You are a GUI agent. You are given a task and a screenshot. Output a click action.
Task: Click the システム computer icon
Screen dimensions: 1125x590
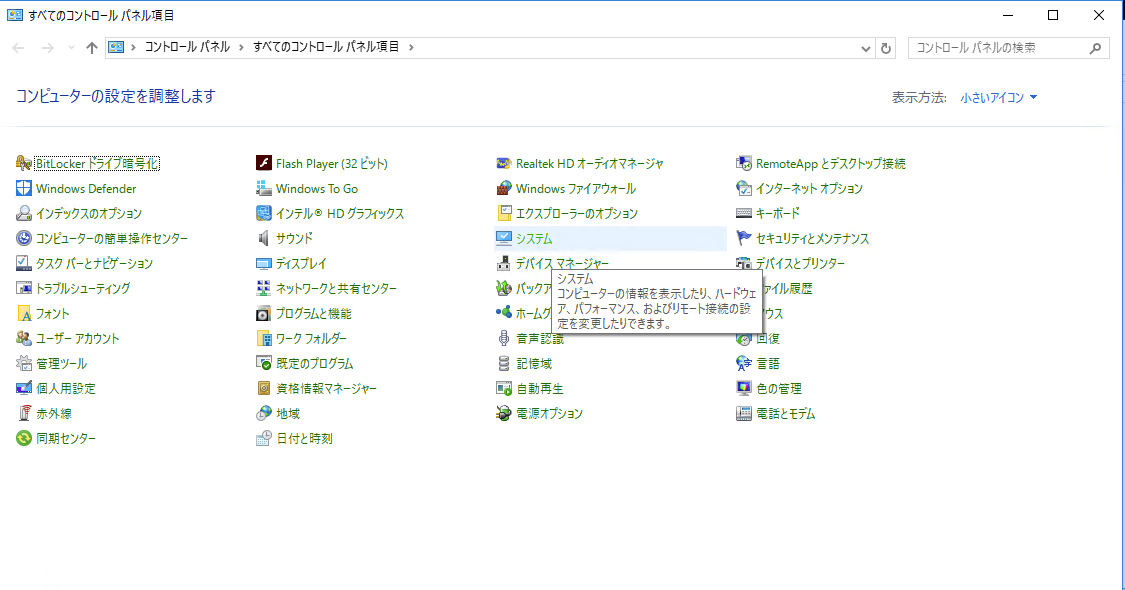click(x=504, y=238)
